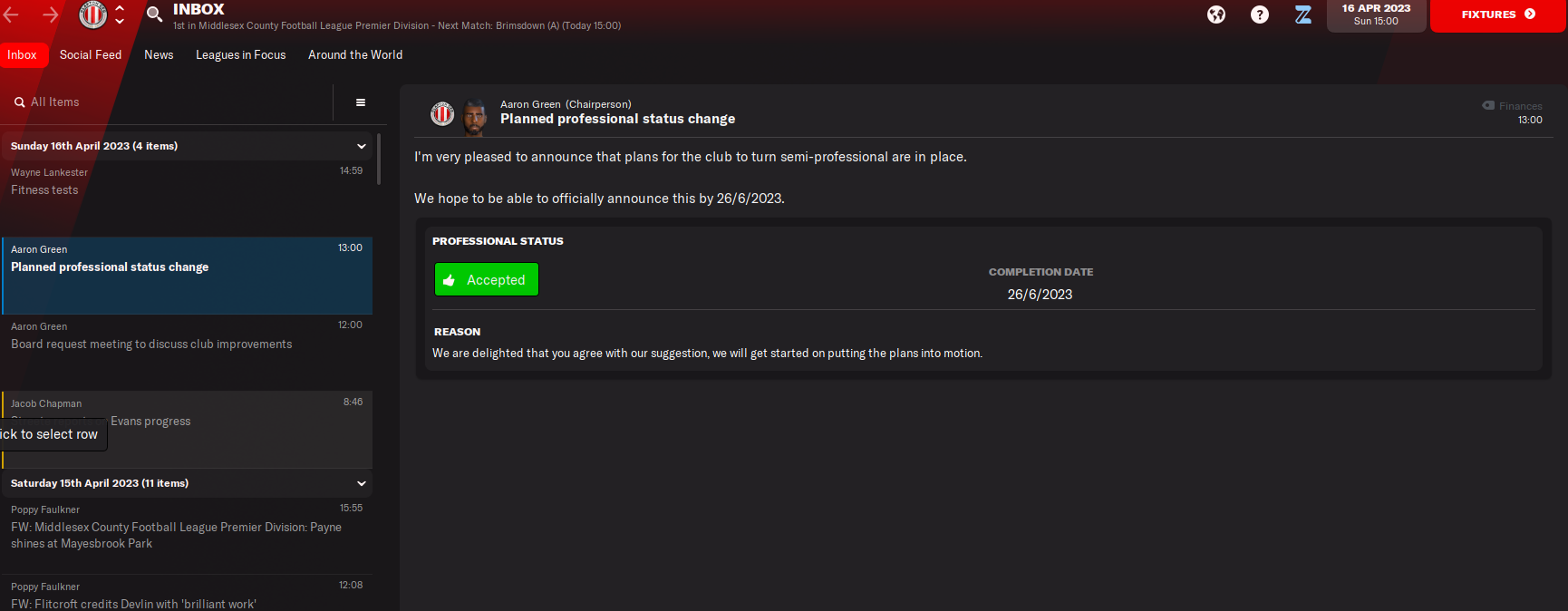Viewport: 1568px width, 611px height.
Task: Collapse Sunday 16th April 2023 group
Action: tap(362, 146)
